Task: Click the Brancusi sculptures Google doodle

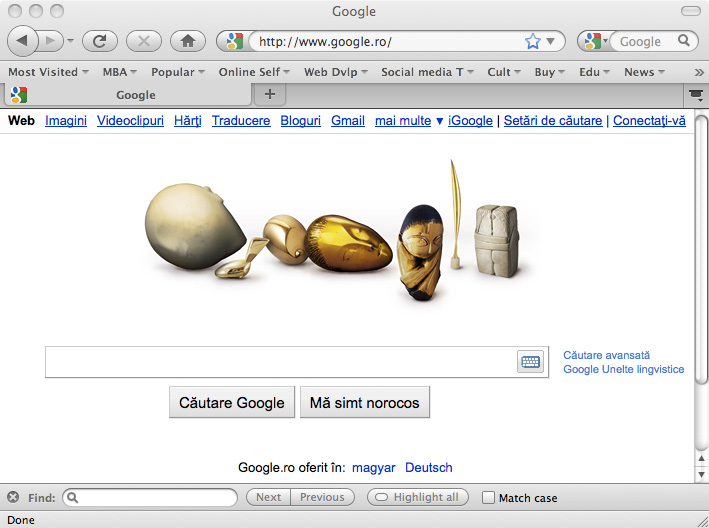Action: [x=332, y=231]
